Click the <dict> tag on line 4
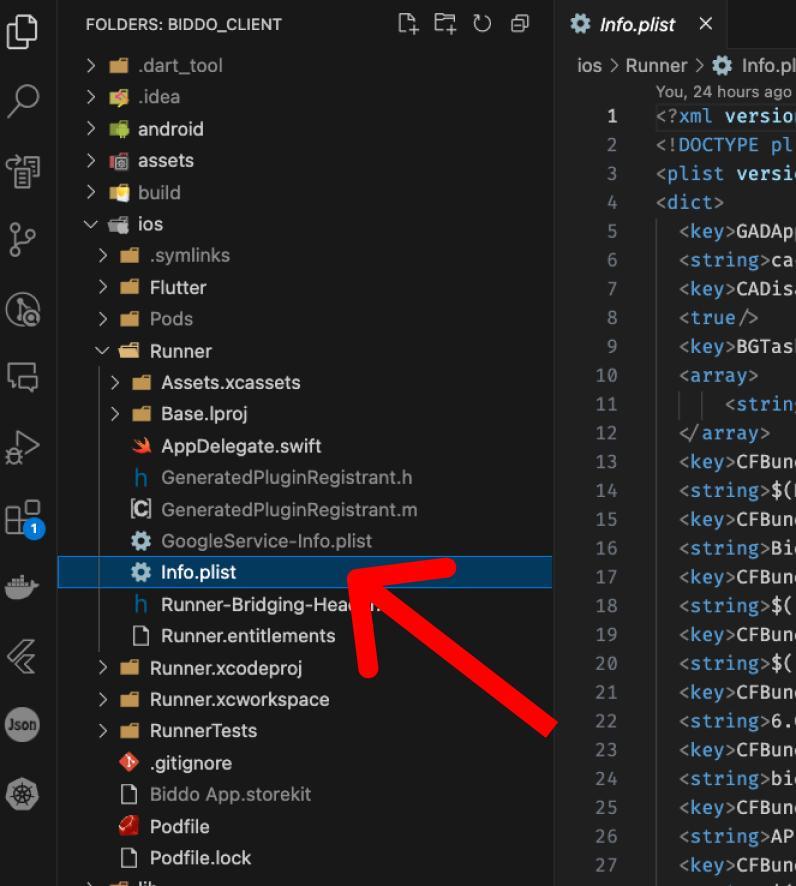The image size is (796, 886). click(x=690, y=202)
